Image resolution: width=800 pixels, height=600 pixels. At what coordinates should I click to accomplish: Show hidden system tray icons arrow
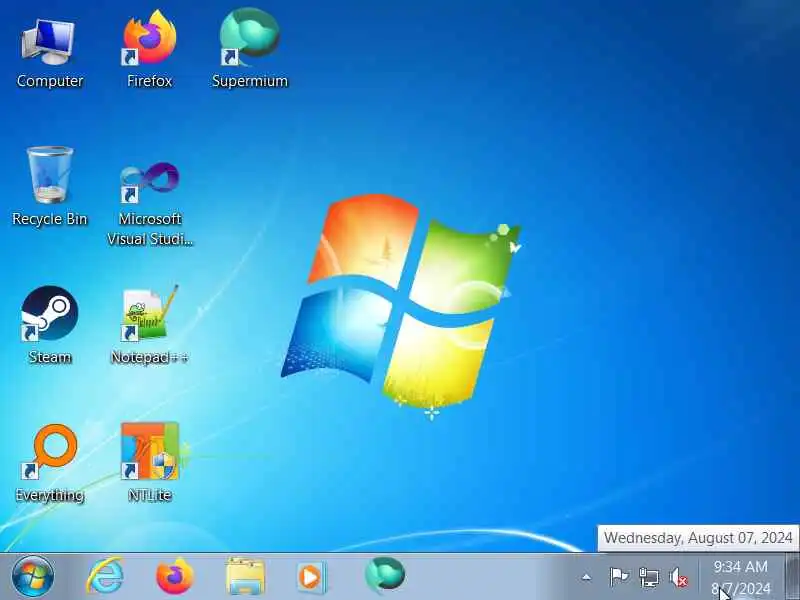(586, 578)
